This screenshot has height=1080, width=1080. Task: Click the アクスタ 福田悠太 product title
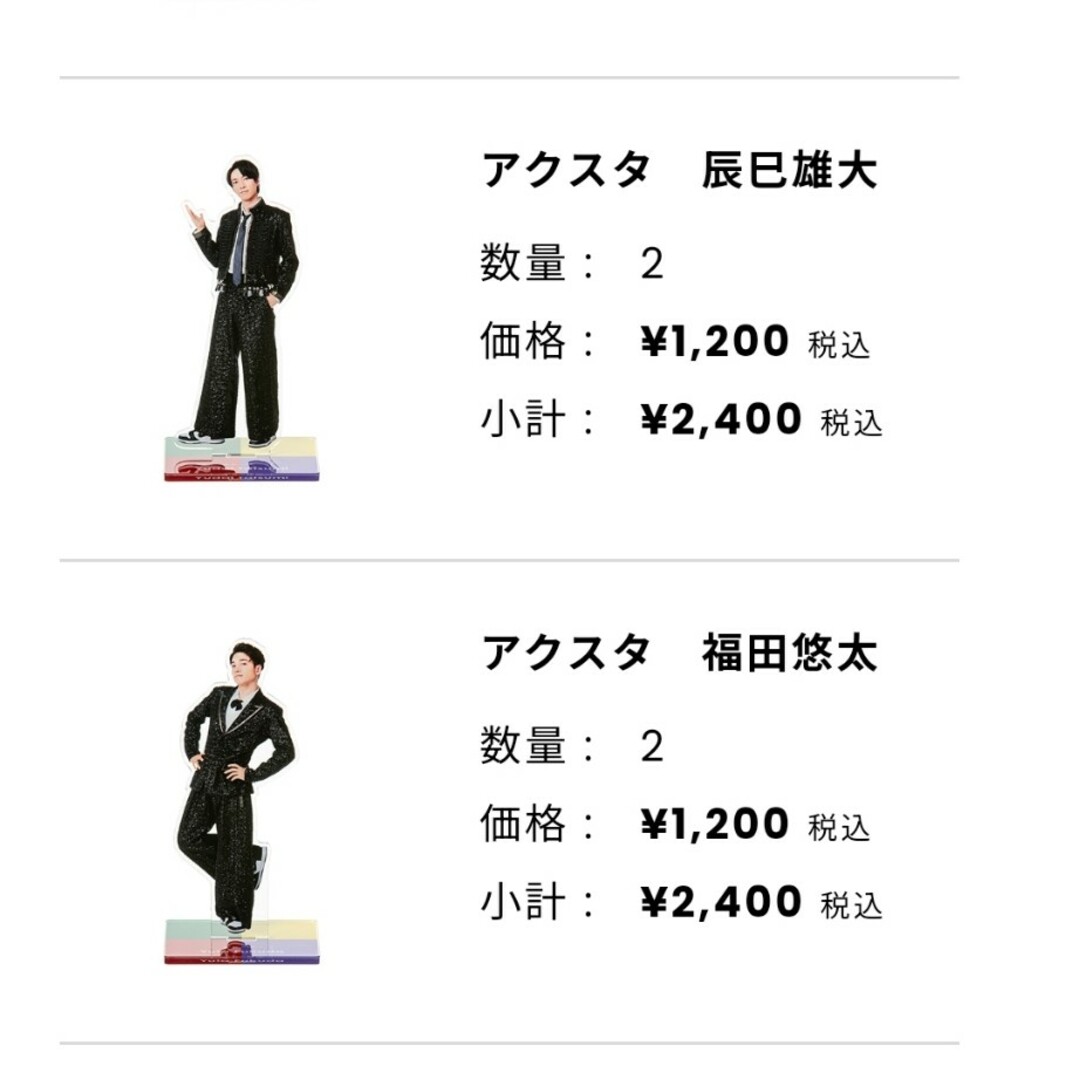pos(679,652)
